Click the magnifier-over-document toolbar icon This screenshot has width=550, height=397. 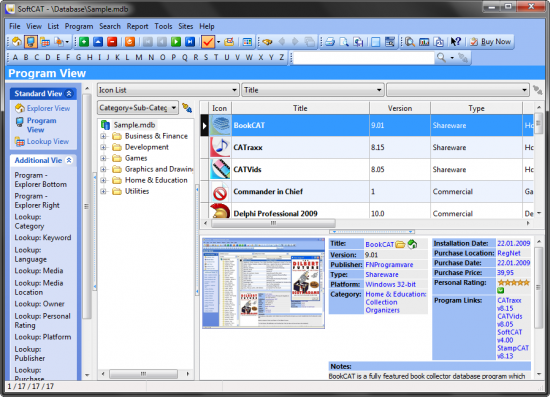click(409, 42)
